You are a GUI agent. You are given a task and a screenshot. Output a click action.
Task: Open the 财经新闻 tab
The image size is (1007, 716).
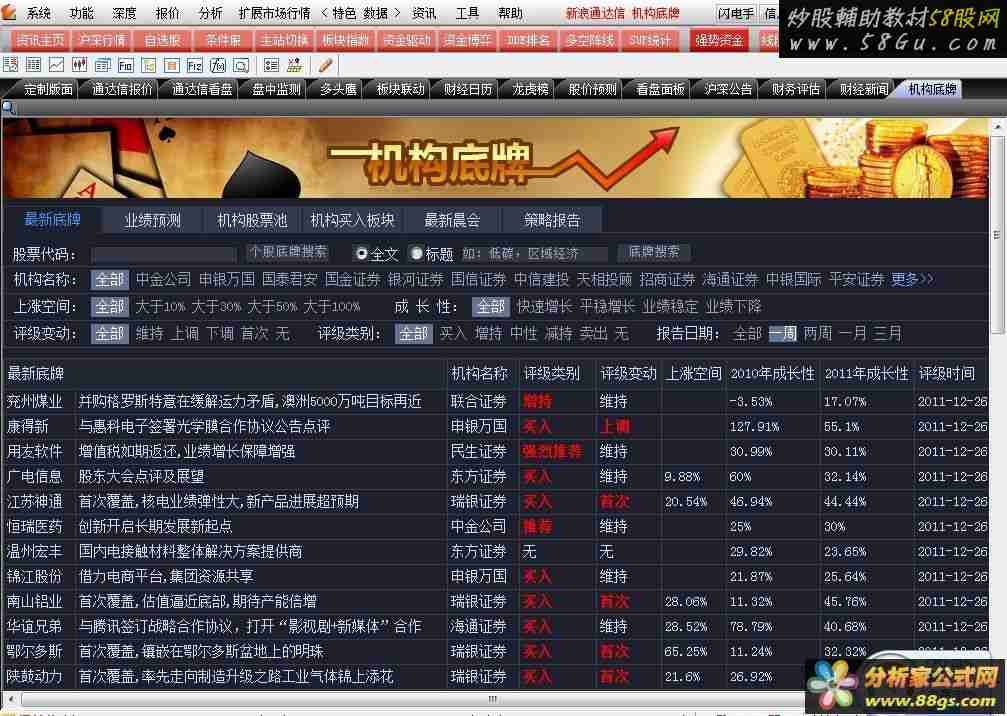[864, 89]
